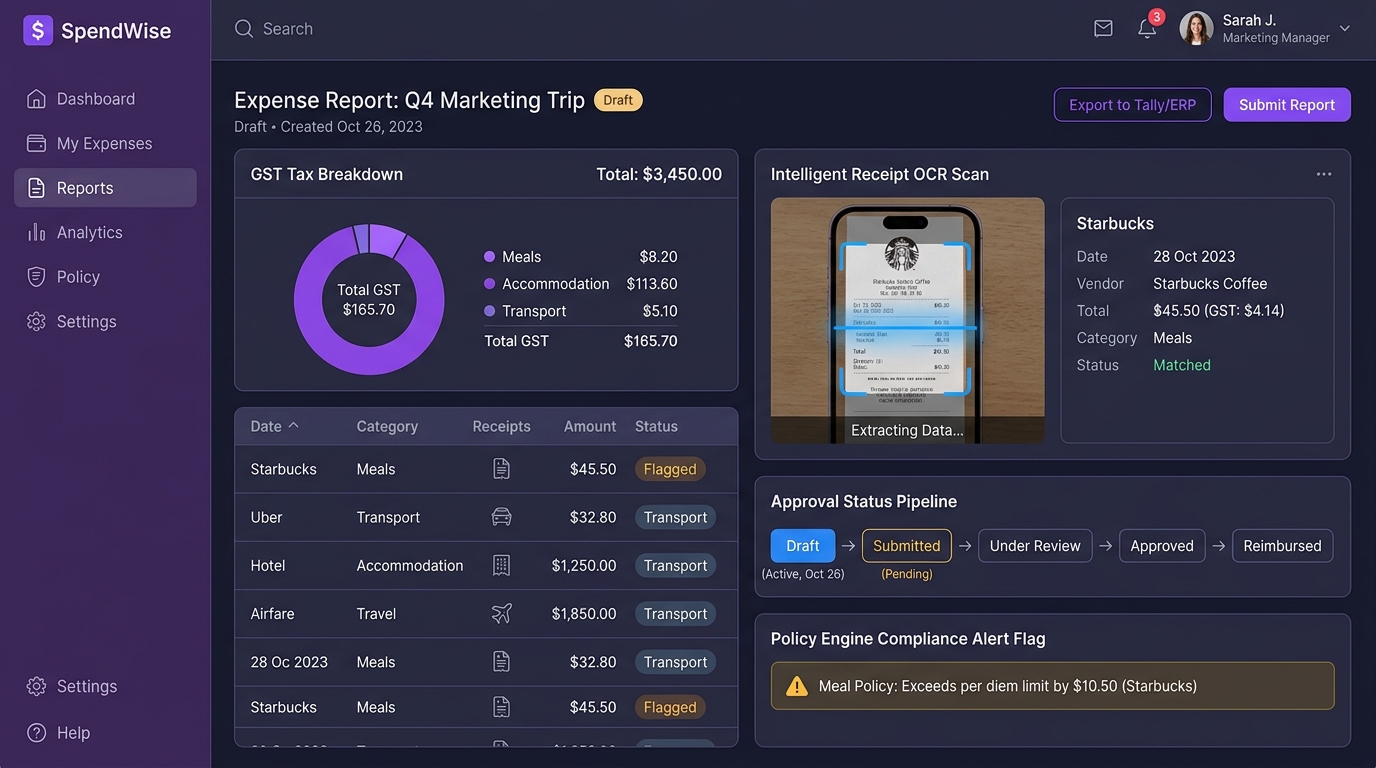Click the meal policy per diem alert banner
1376x768 pixels.
pos(1052,686)
